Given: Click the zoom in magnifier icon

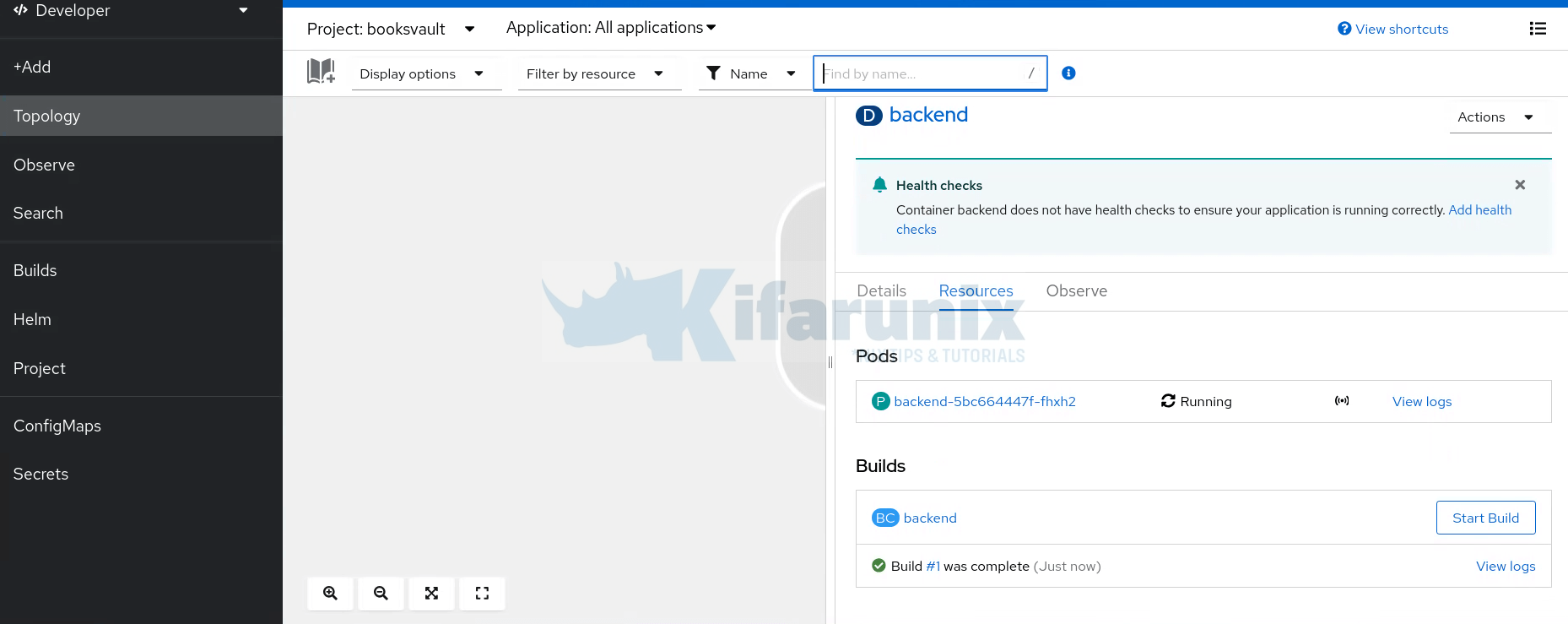Looking at the screenshot, I should point(330,594).
